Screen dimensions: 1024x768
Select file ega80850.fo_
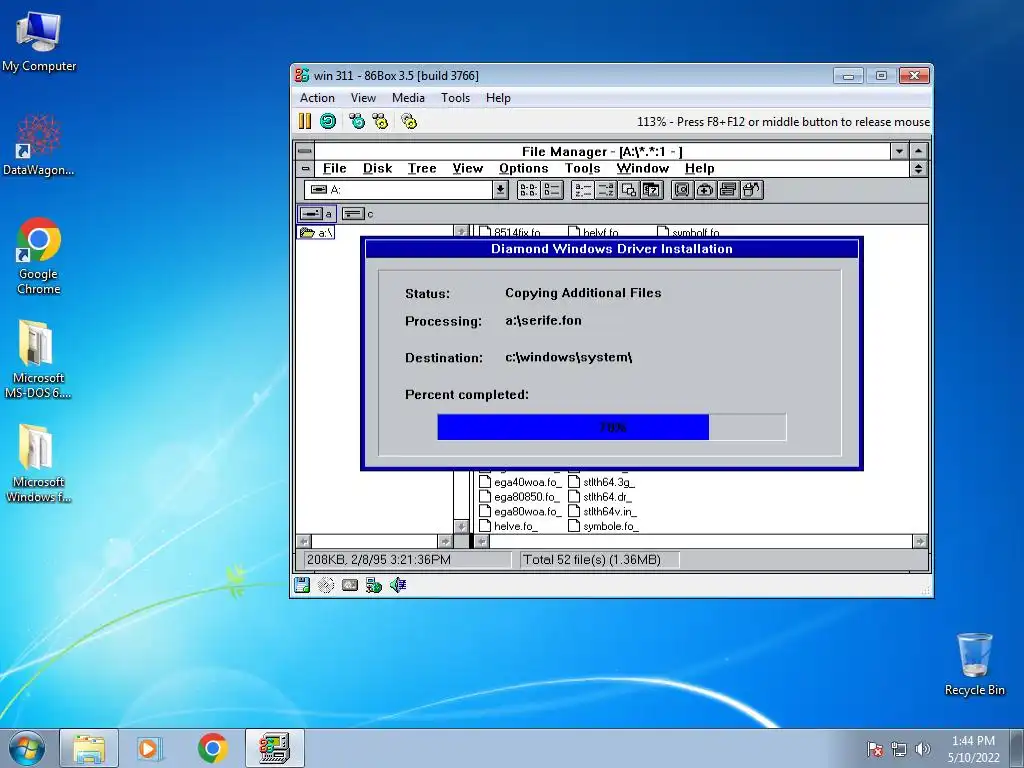(520, 496)
